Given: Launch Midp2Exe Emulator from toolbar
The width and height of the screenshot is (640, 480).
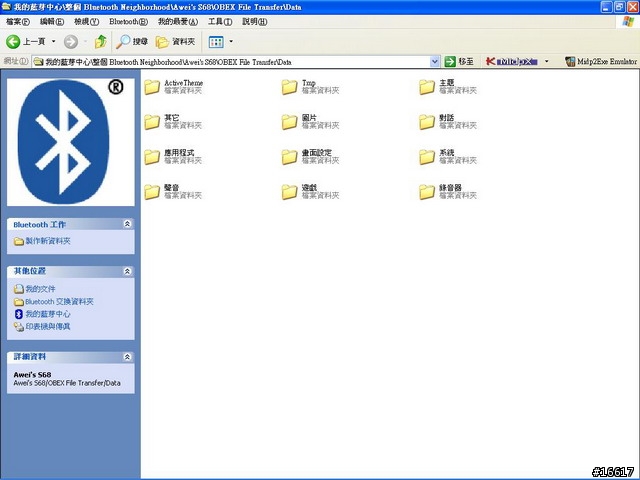Looking at the screenshot, I should [x=601, y=62].
